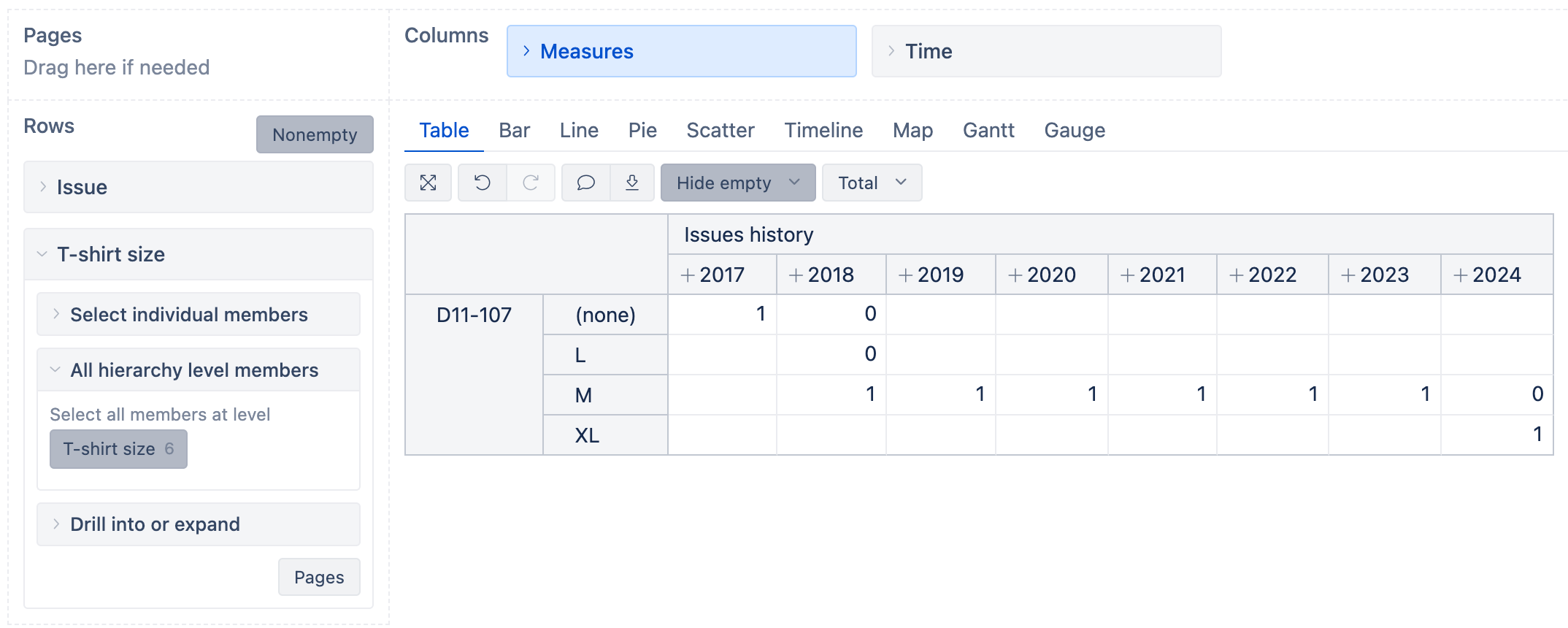This screenshot has width=1568, height=628.
Task: Switch to the Timeline tab
Action: coord(823,130)
